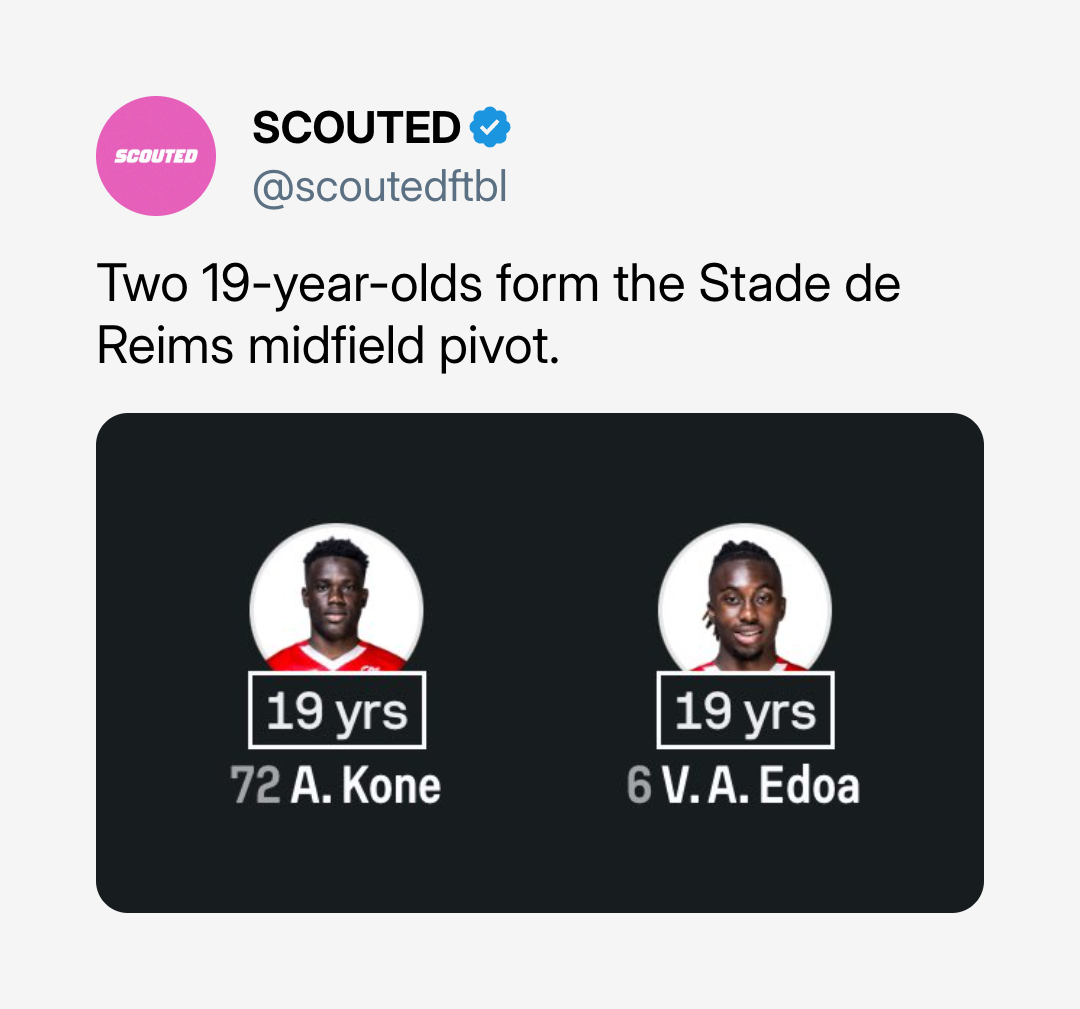Image resolution: width=1080 pixels, height=1009 pixels.
Task: Click the blue verified badge
Action: tap(490, 127)
